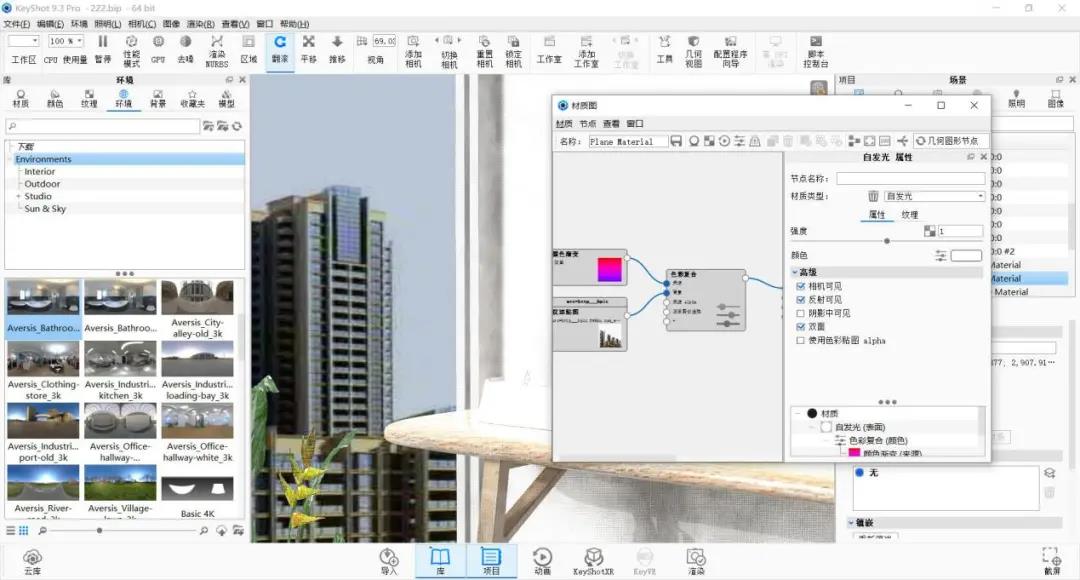The width and height of the screenshot is (1080, 580).
Task: Open the 材质类型 自发光 dropdown
Action: tap(935, 196)
